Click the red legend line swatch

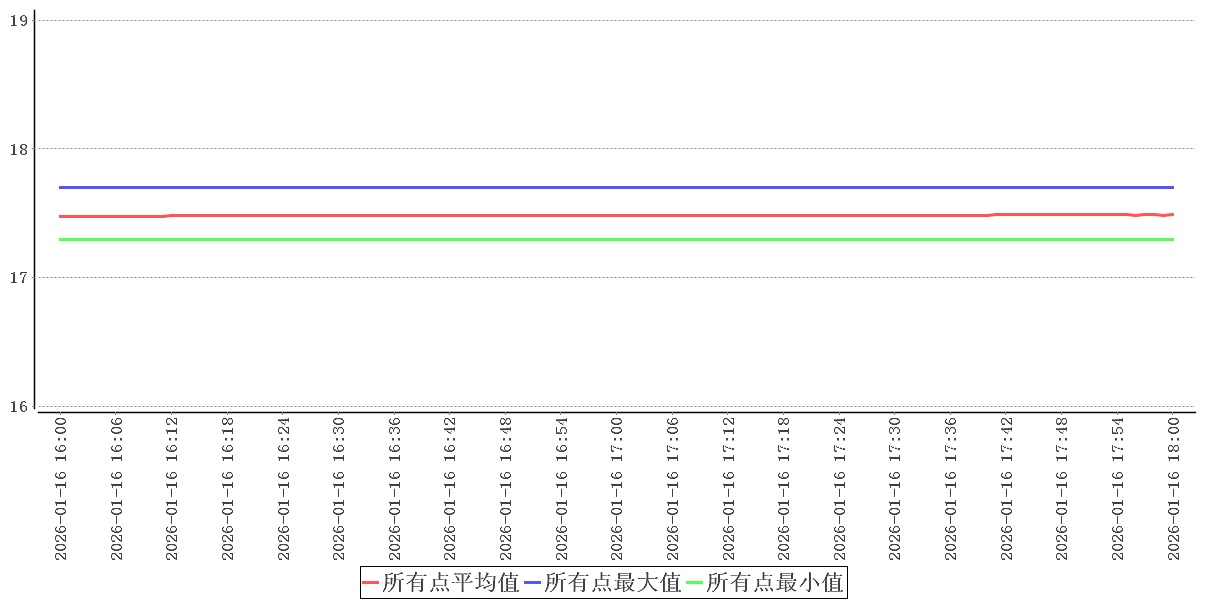point(371,582)
